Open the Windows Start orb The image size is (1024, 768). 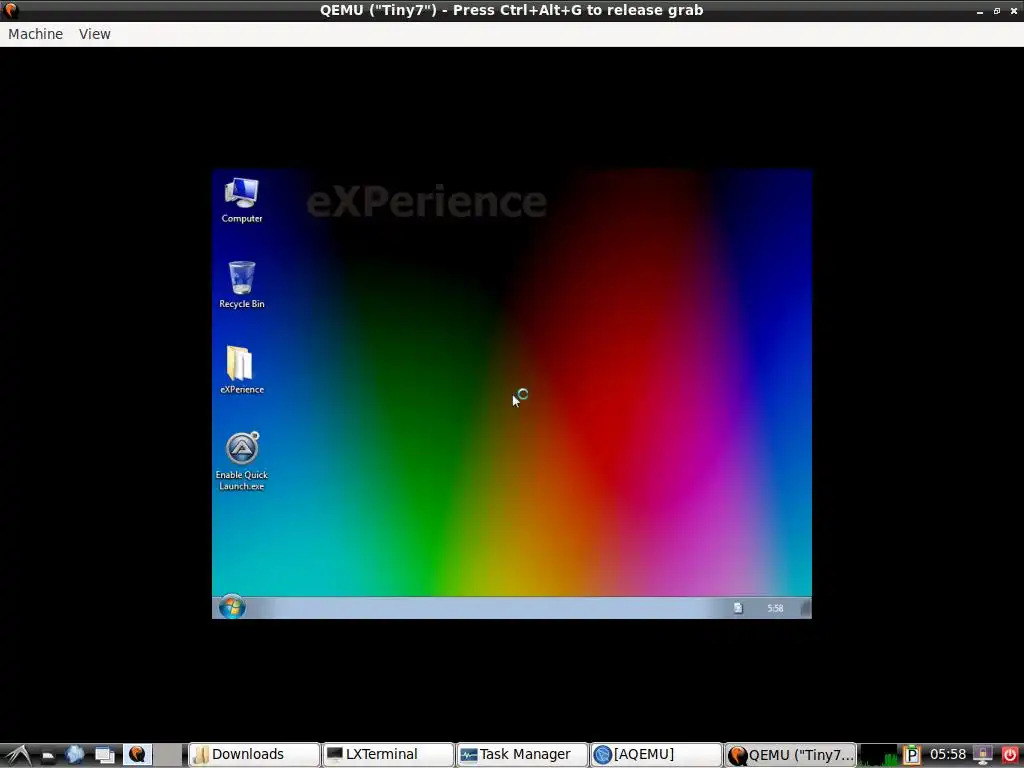(232, 607)
